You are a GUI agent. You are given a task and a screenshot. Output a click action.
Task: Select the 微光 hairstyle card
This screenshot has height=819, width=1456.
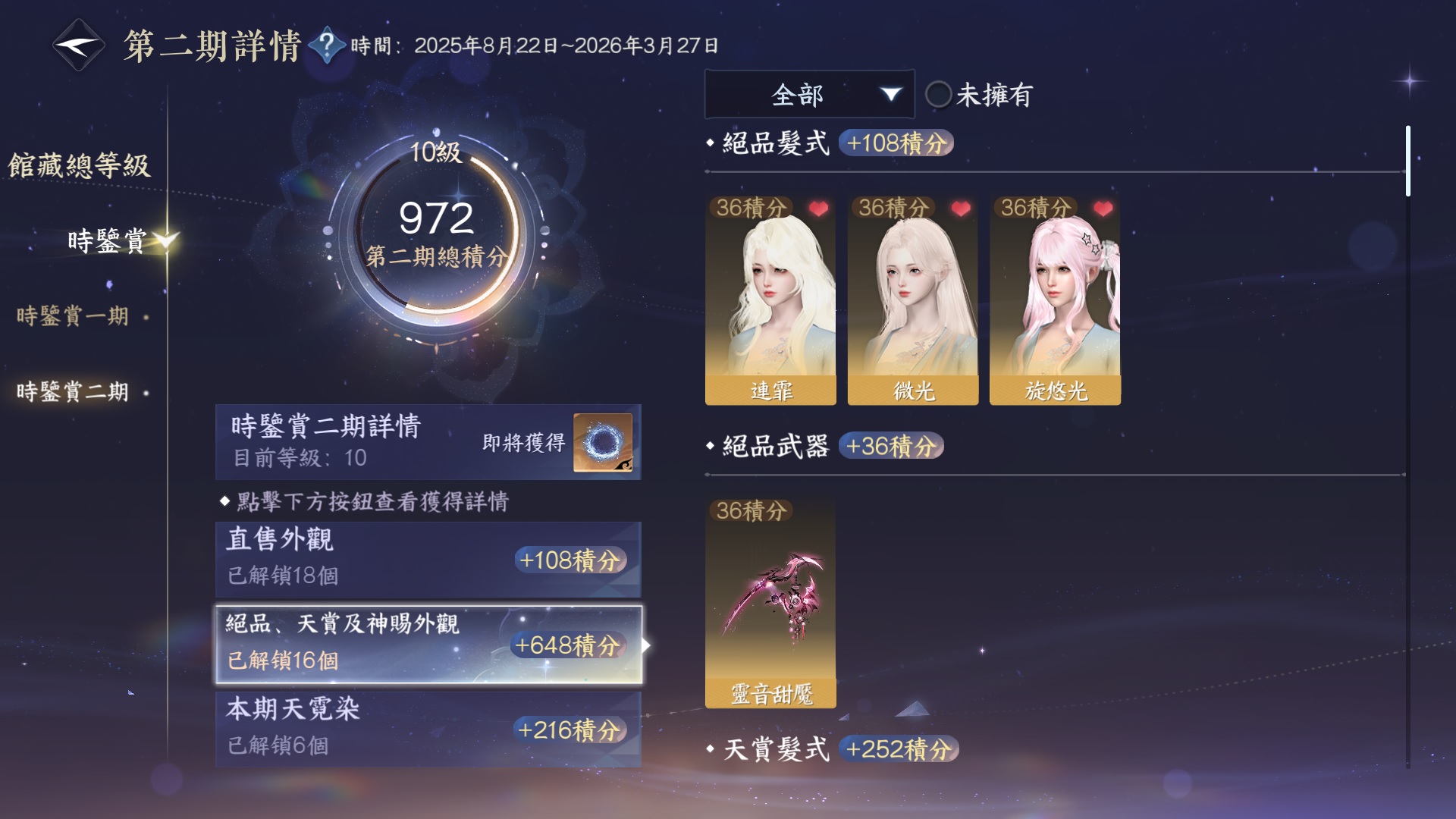[913, 300]
